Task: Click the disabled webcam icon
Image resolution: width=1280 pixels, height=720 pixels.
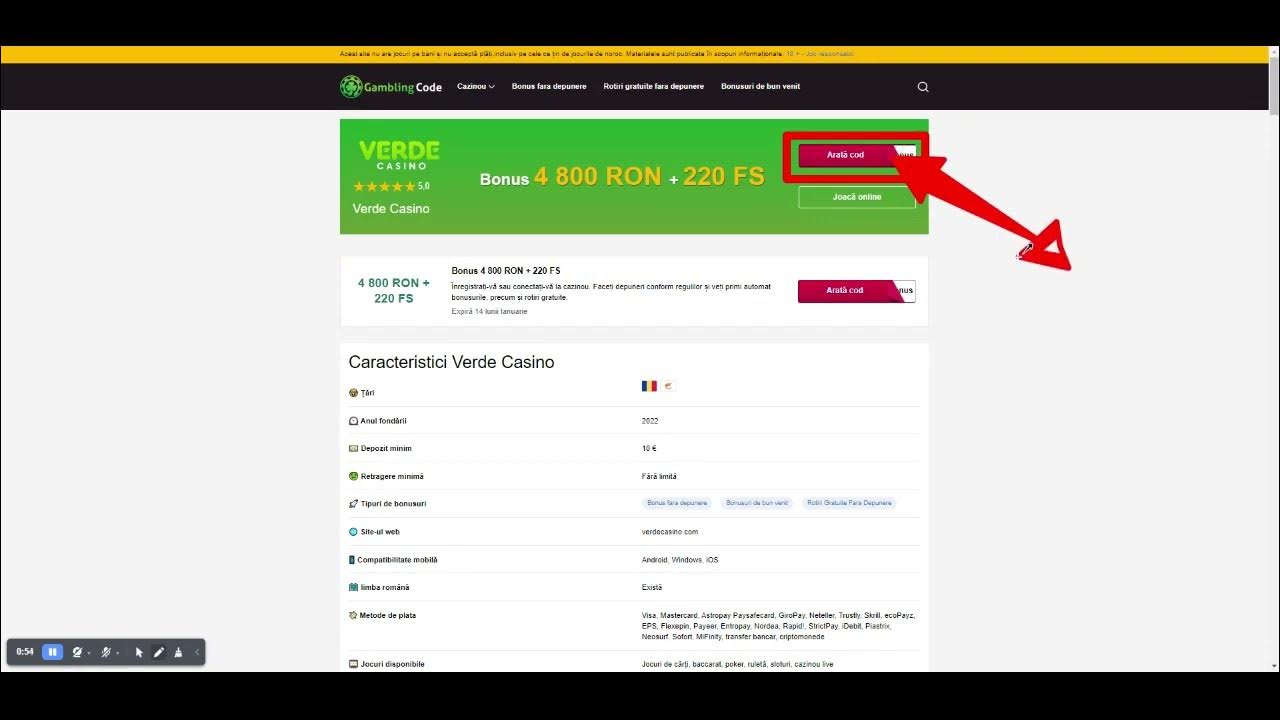Action: pyautogui.click(x=78, y=652)
